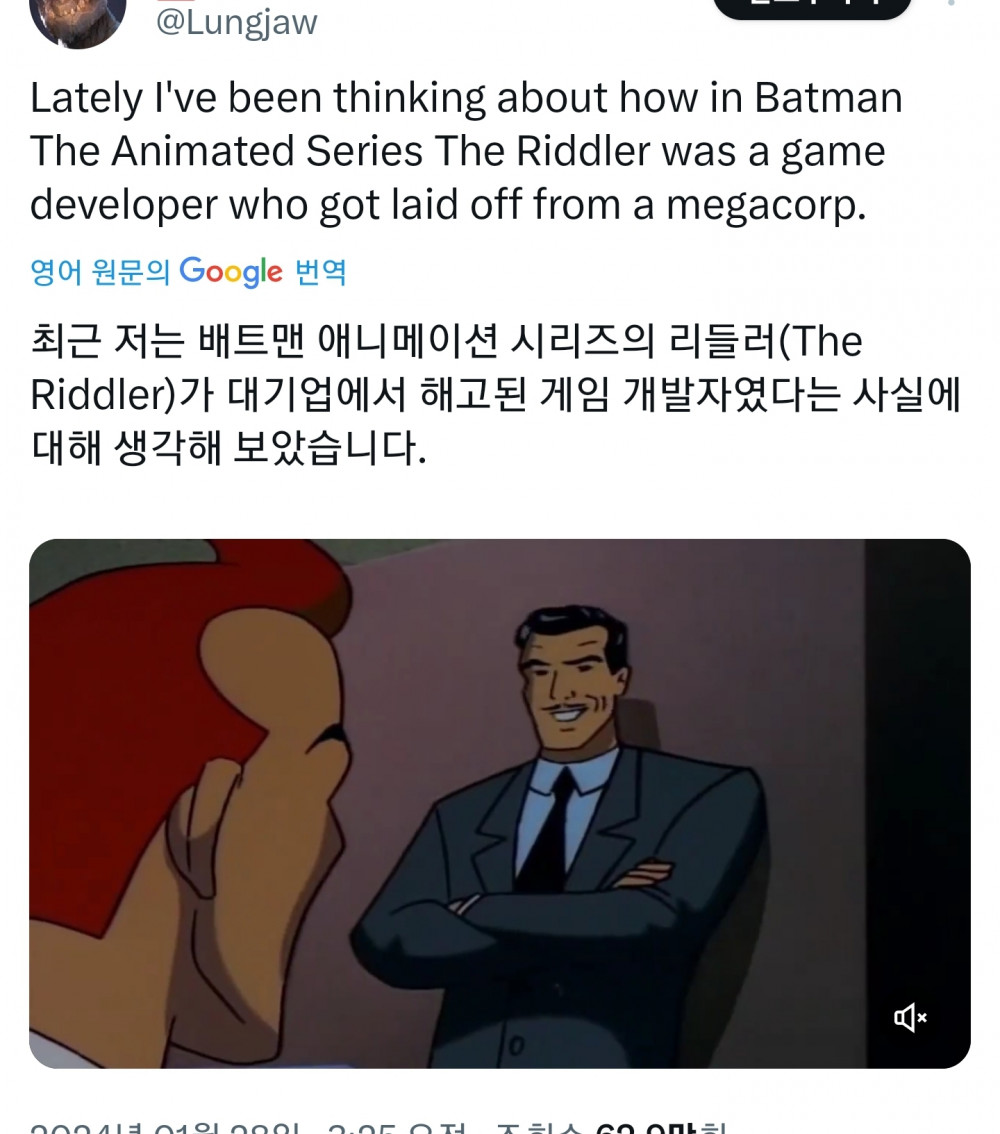Open the @Lungjaw handle link
The image size is (1000, 1134).
click(x=236, y=22)
